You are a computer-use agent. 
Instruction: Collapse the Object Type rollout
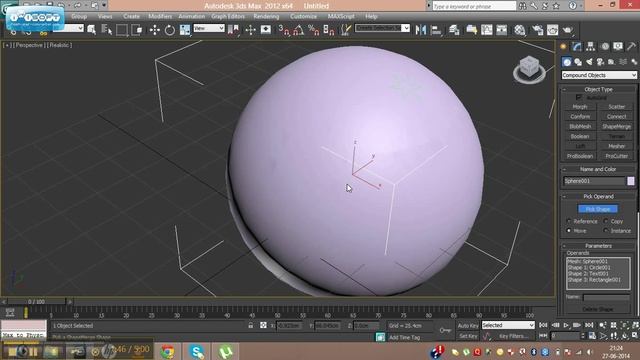(x=598, y=89)
